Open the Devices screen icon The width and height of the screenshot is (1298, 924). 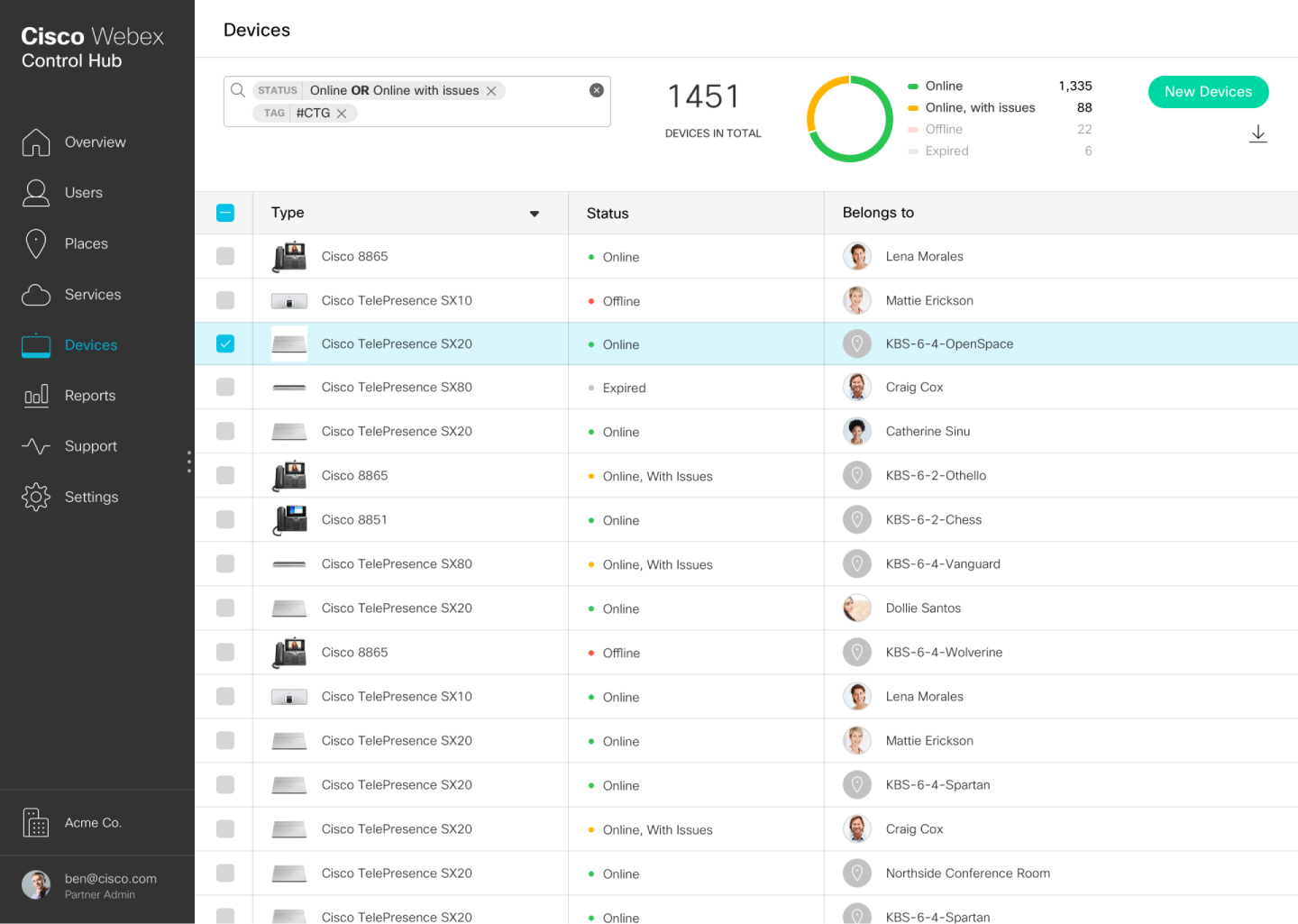pyautogui.click(x=36, y=345)
